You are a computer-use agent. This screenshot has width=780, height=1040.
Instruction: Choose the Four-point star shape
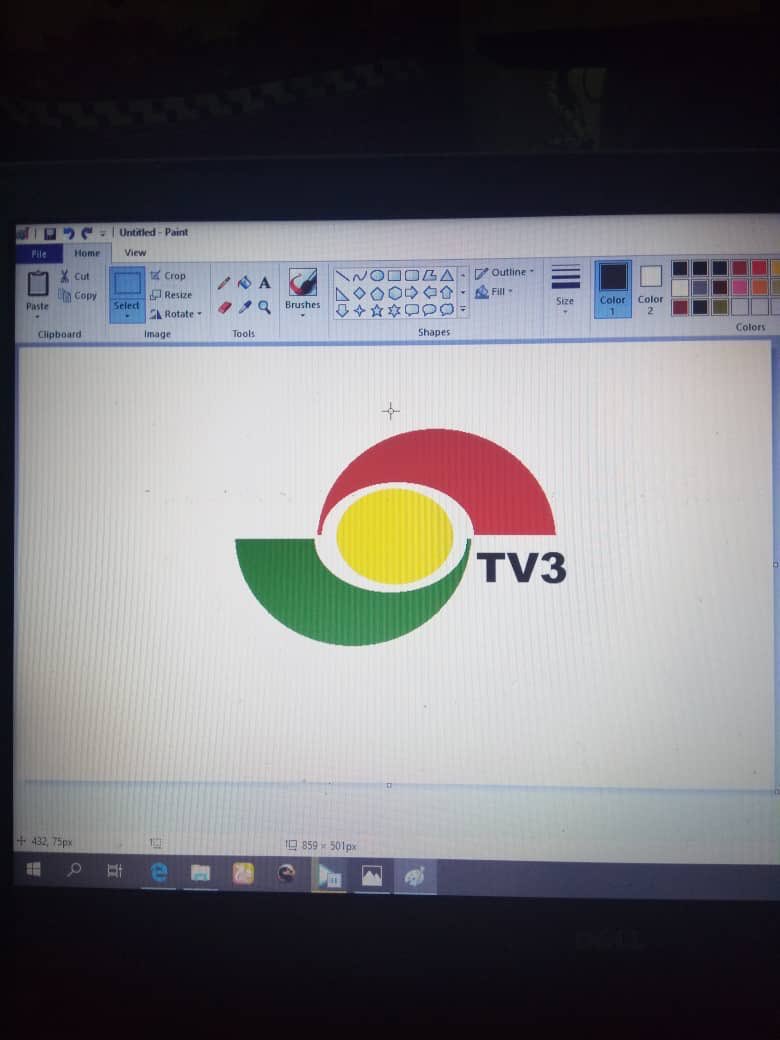359,310
